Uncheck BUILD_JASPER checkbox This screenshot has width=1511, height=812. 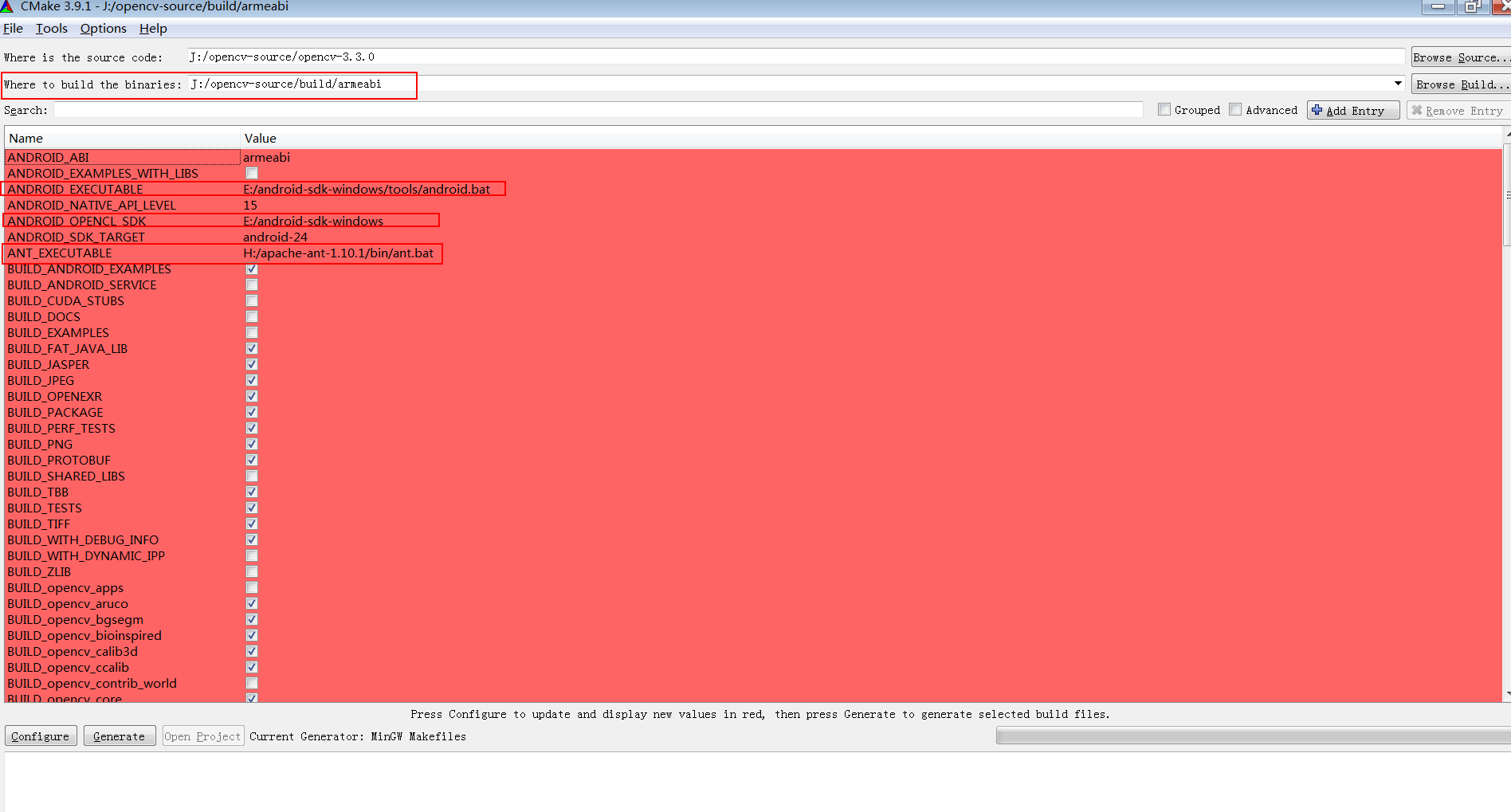(x=252, y=365)
